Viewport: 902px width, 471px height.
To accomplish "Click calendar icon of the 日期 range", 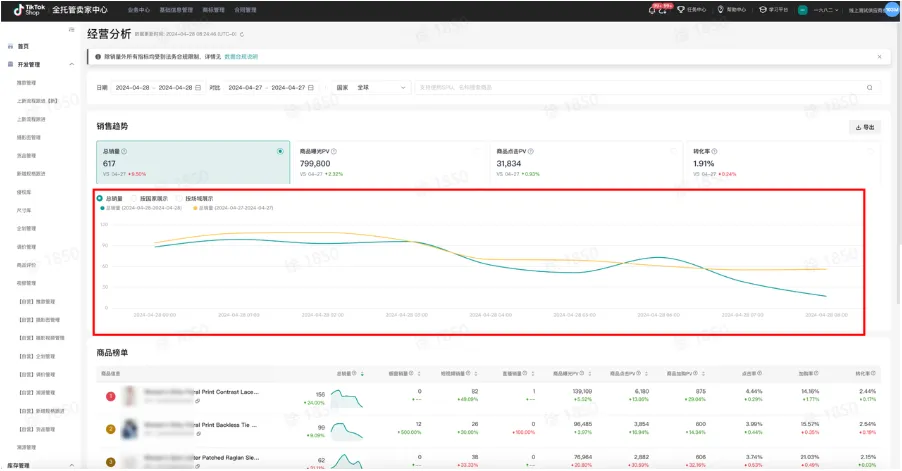I will (198, 87).
